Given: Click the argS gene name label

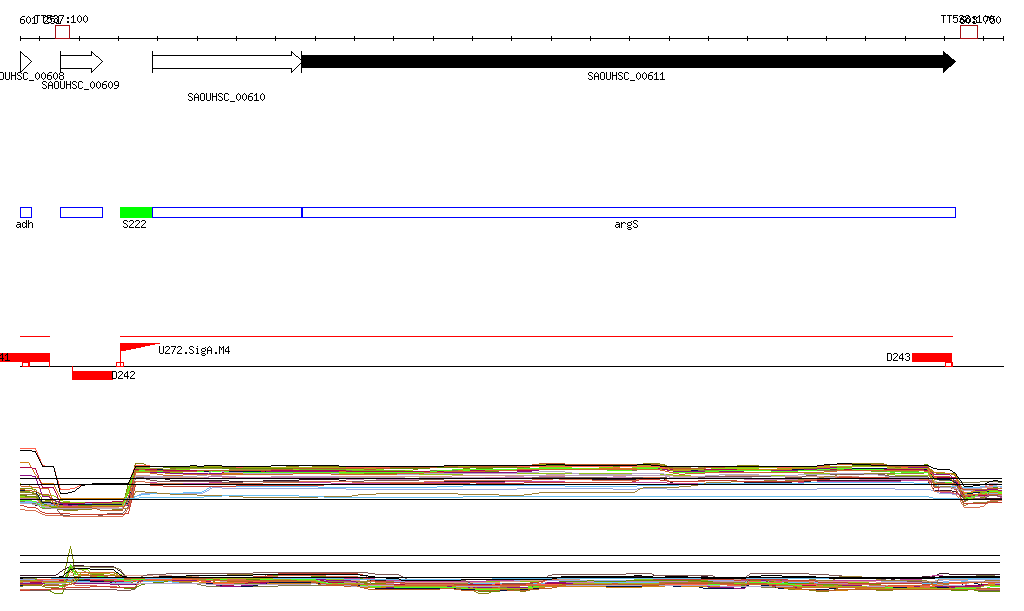Looking at the screenshot, I should [x=626, y=225].
